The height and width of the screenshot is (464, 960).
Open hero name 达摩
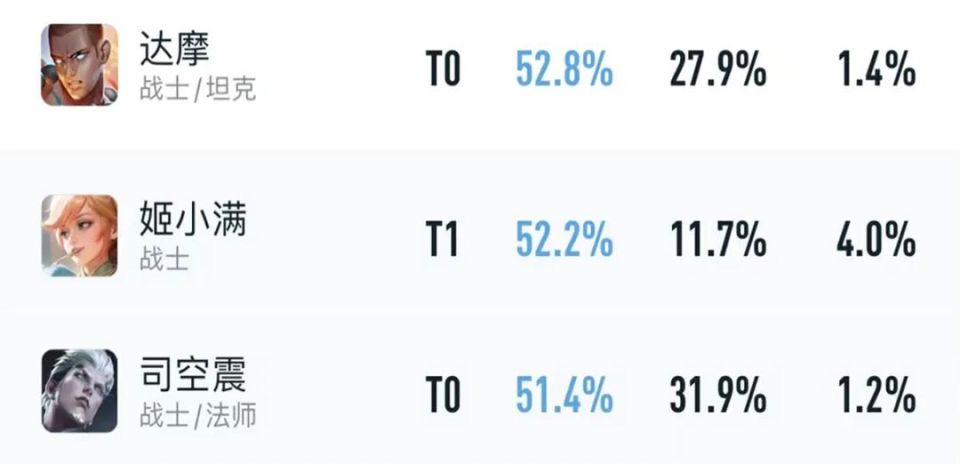pyautogui.click(x=176, y=48)
